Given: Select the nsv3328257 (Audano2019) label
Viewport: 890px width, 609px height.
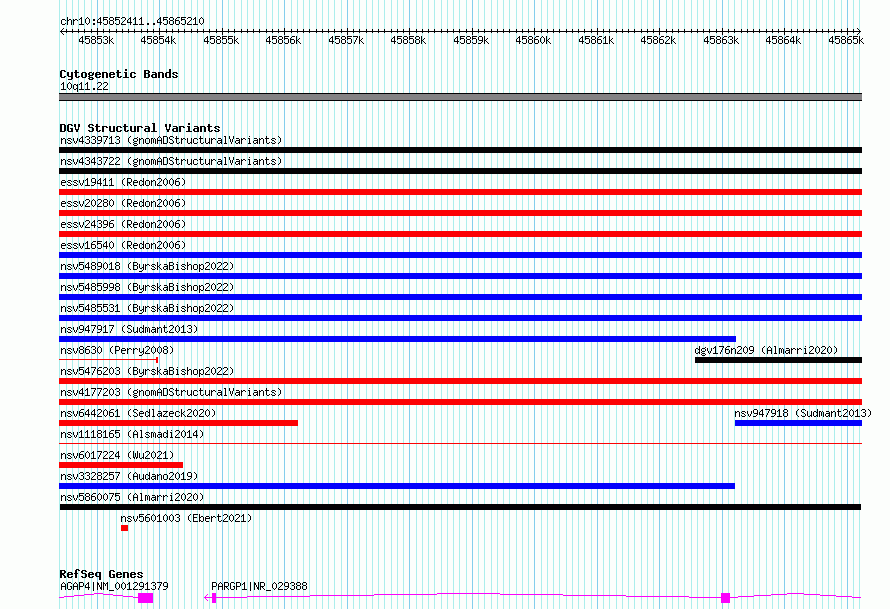Looking at the screenshot, I should click(129, 476).
